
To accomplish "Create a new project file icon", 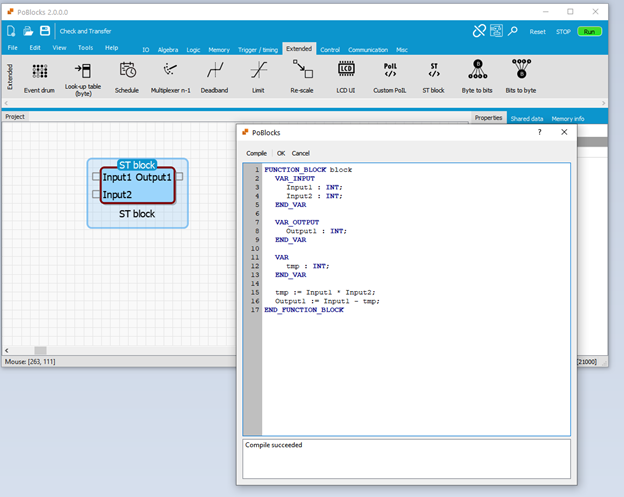I will pyautogui.click(x=11, y=31).
